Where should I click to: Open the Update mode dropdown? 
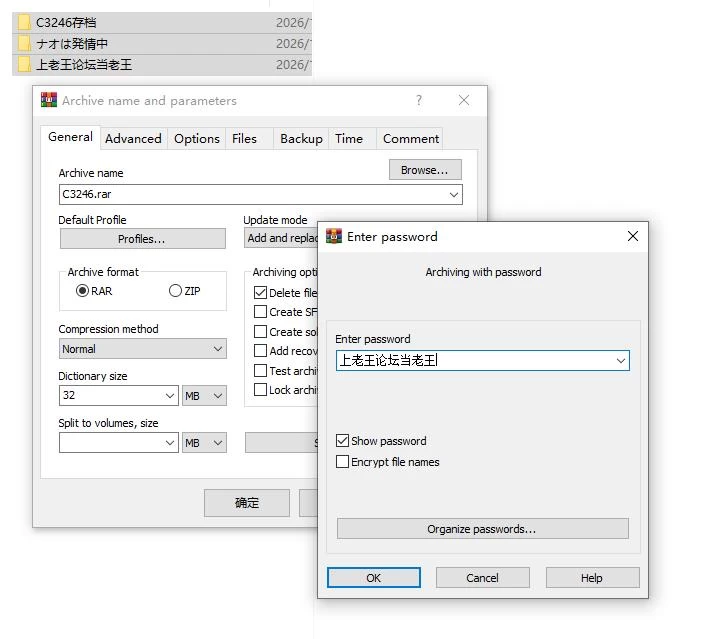coord(281,238)
